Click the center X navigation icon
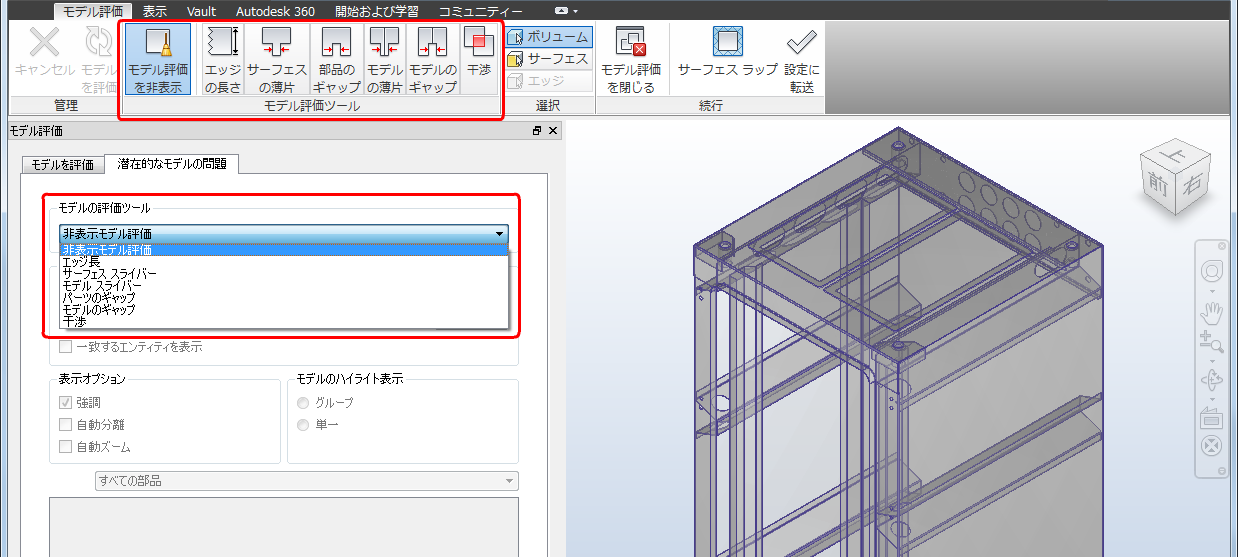This screenshot has width=1238, height=557. pos(1212,446)
